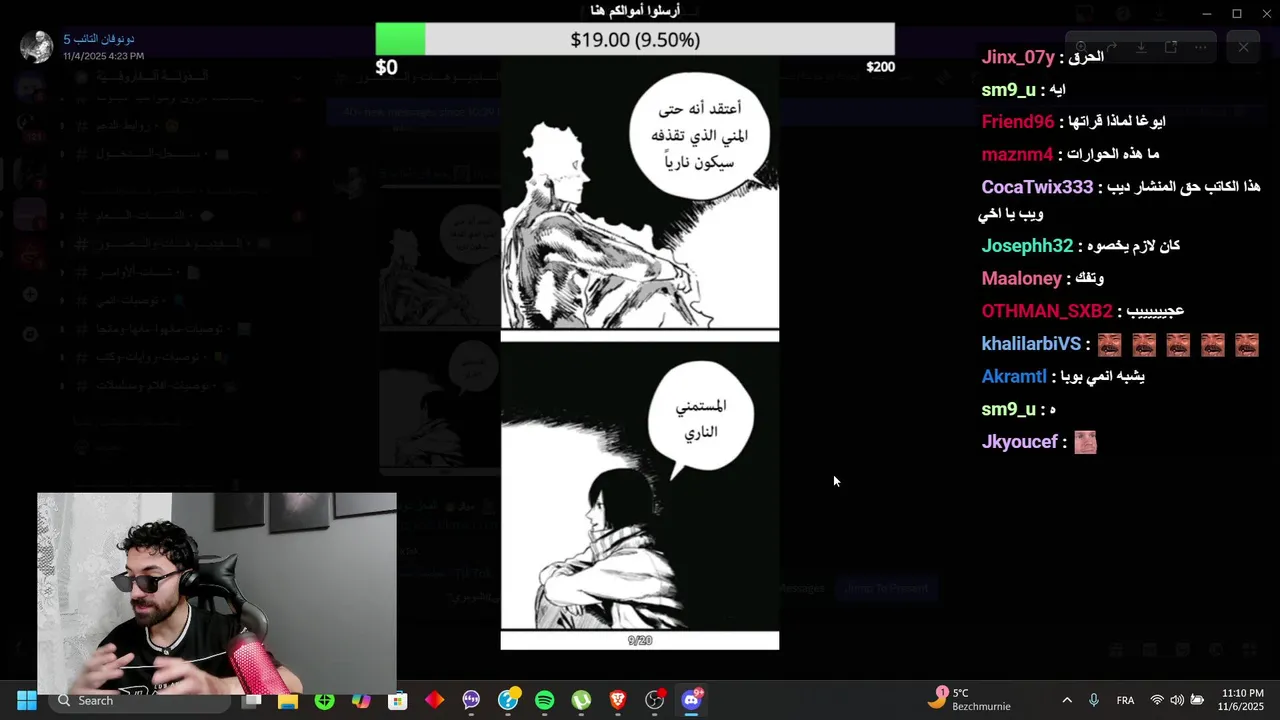The image size is (1280, 720).
Task: Click the taskbar Search box
Action: 138,700
